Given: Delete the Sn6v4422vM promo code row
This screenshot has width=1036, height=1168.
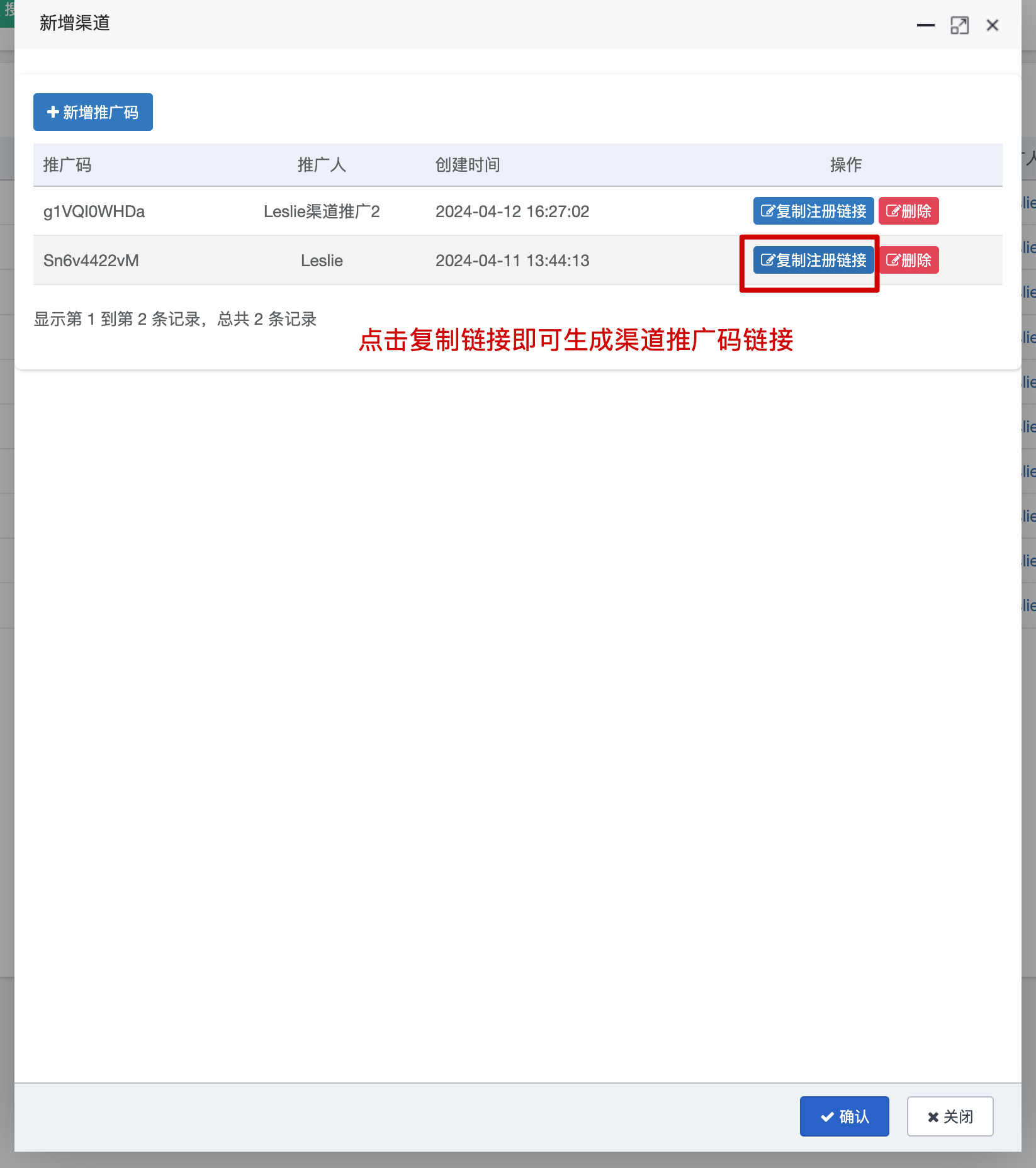Looking at the screenshot, I should tap(908, 260).
